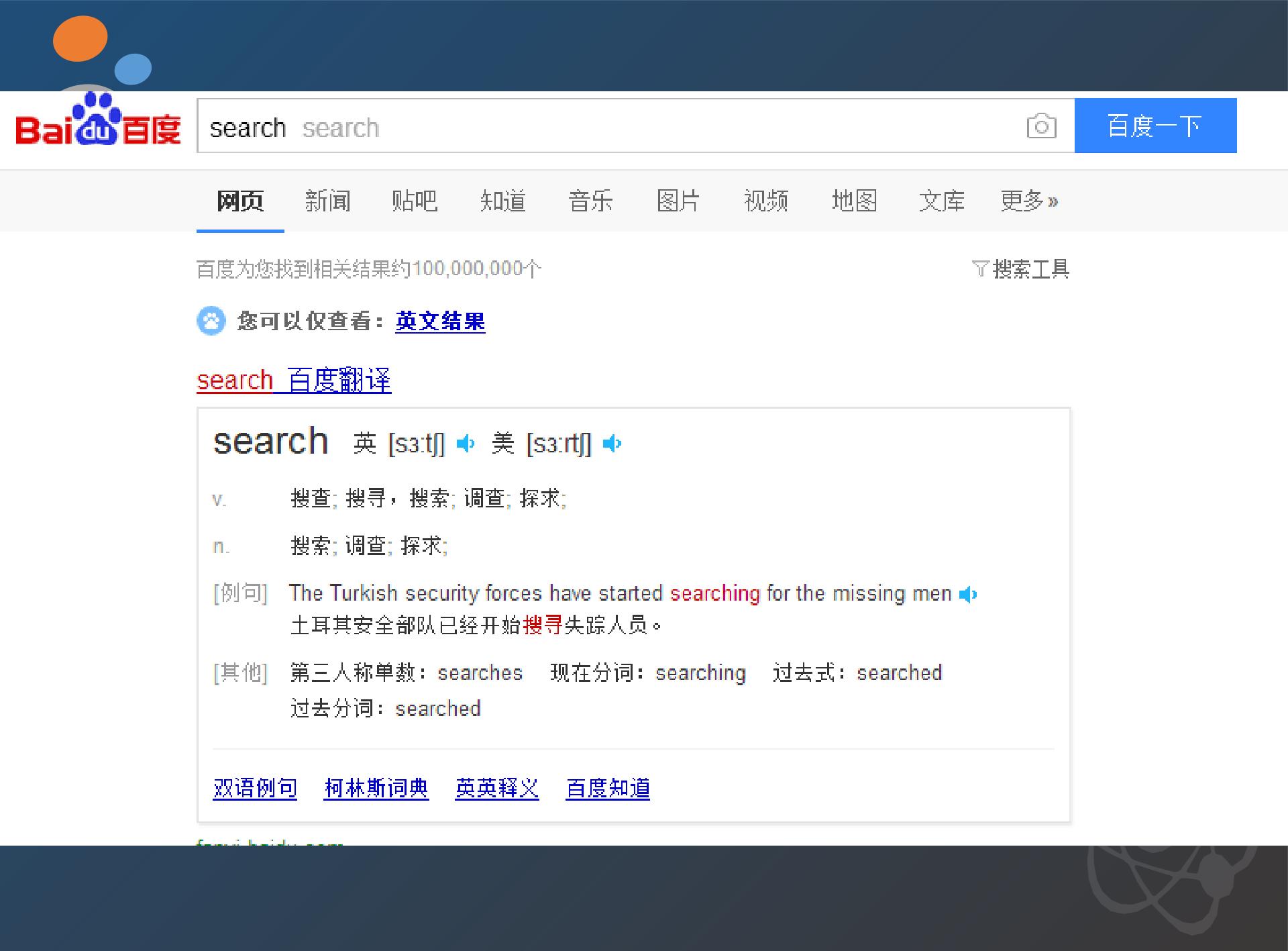Click the British phonetic transcription 英 [sɜːtʃ]
This screenshot has height=951, width=1288.
click(399, 444)
